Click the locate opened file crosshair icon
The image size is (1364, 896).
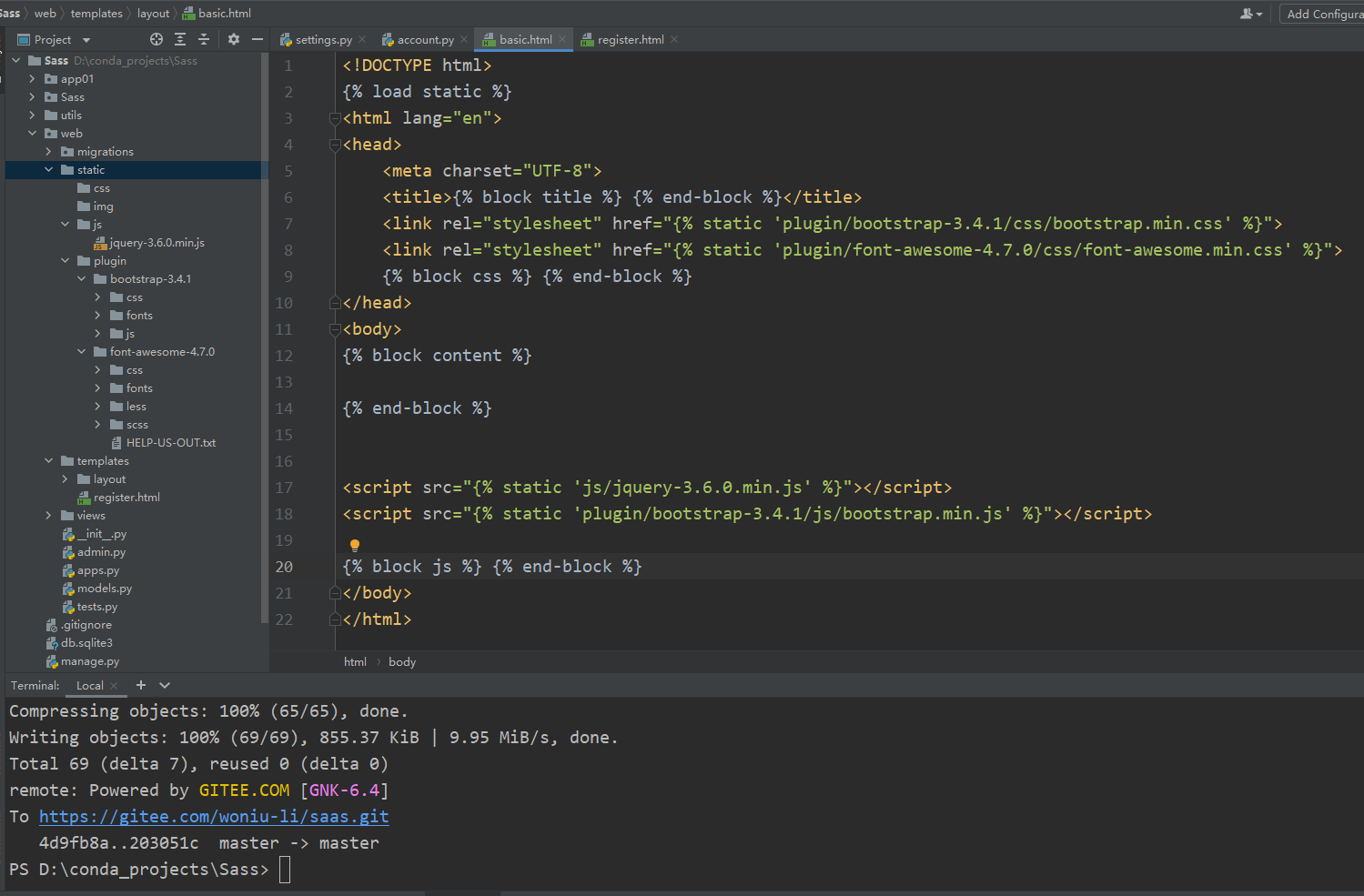[157, 39]
